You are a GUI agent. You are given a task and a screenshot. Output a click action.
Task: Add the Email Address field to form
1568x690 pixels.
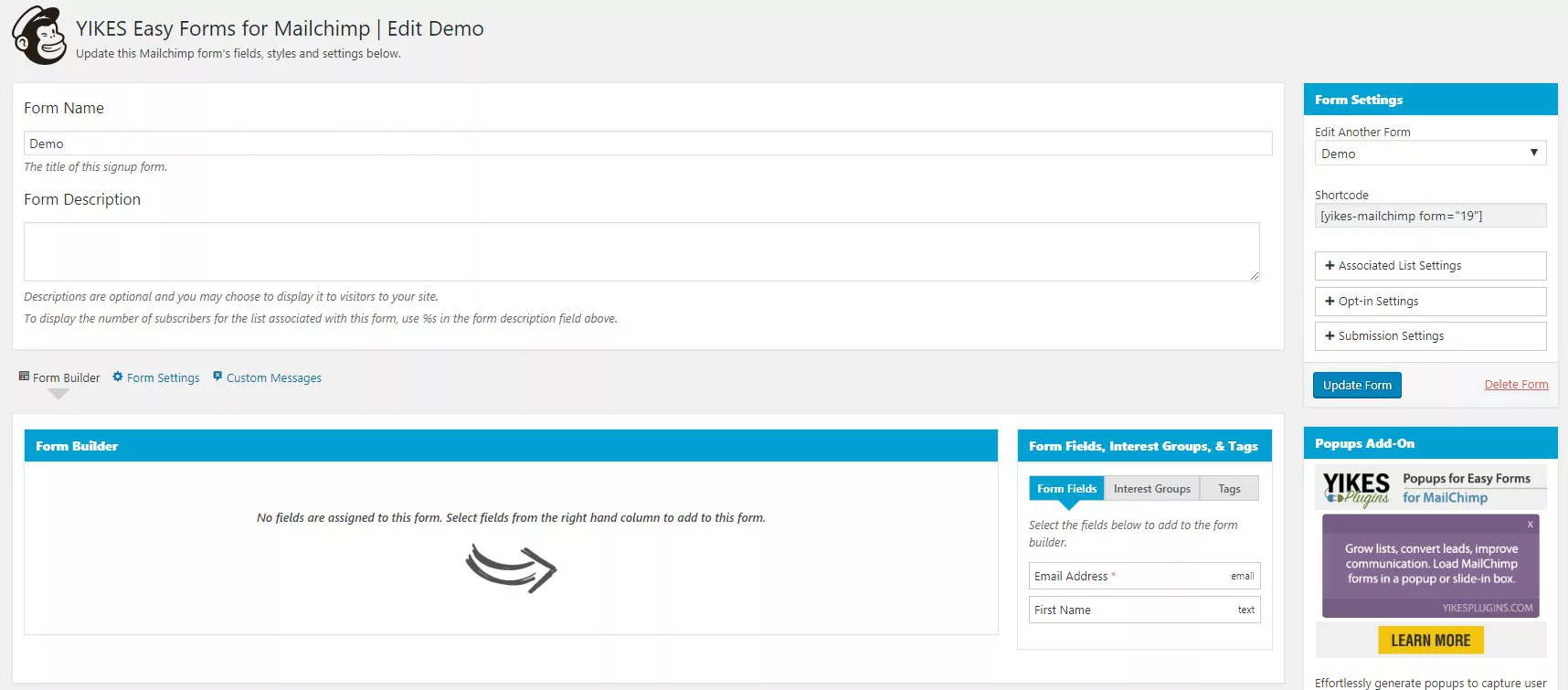[1144, 576]
